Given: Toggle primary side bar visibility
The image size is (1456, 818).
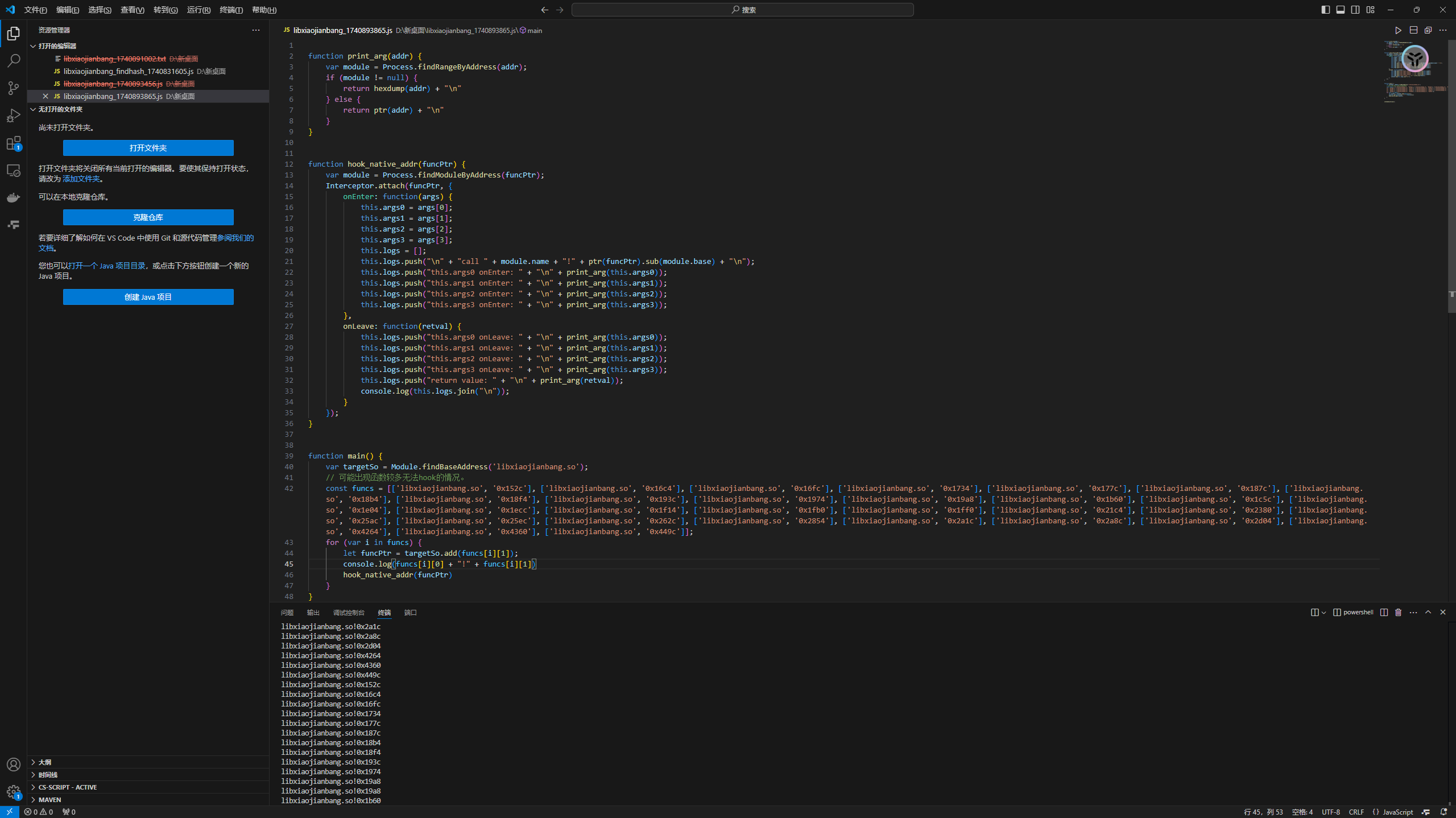Looking at the screenshot, I should (x=1326, y=10).
